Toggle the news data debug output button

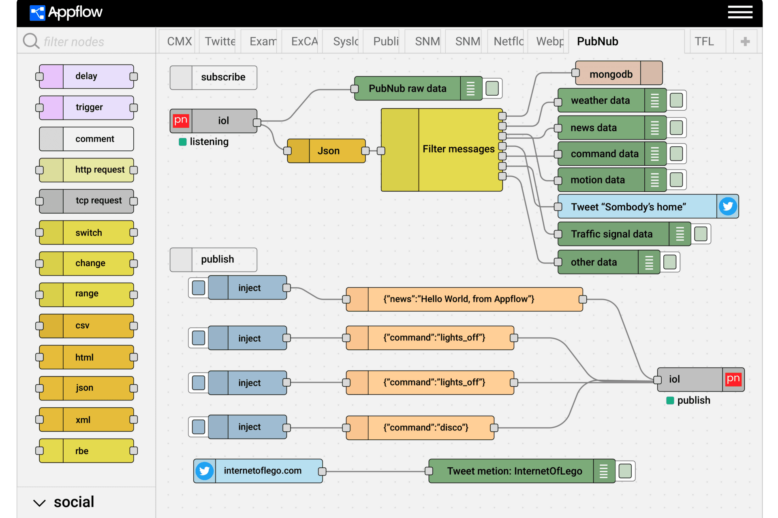point(677,127)
